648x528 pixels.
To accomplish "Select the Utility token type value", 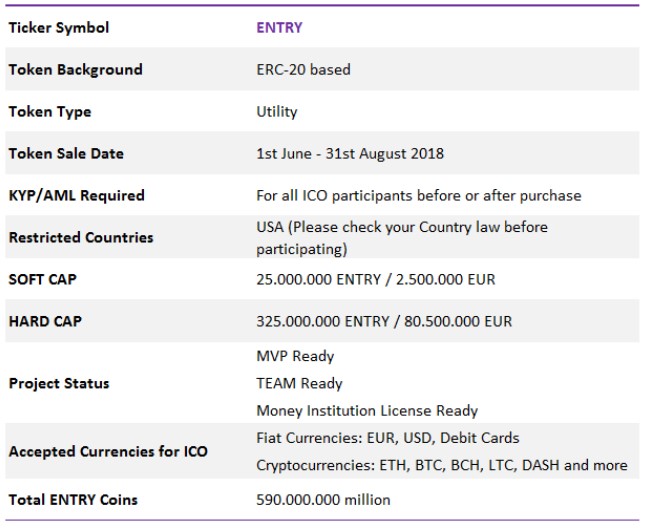I will coord(277,112).
